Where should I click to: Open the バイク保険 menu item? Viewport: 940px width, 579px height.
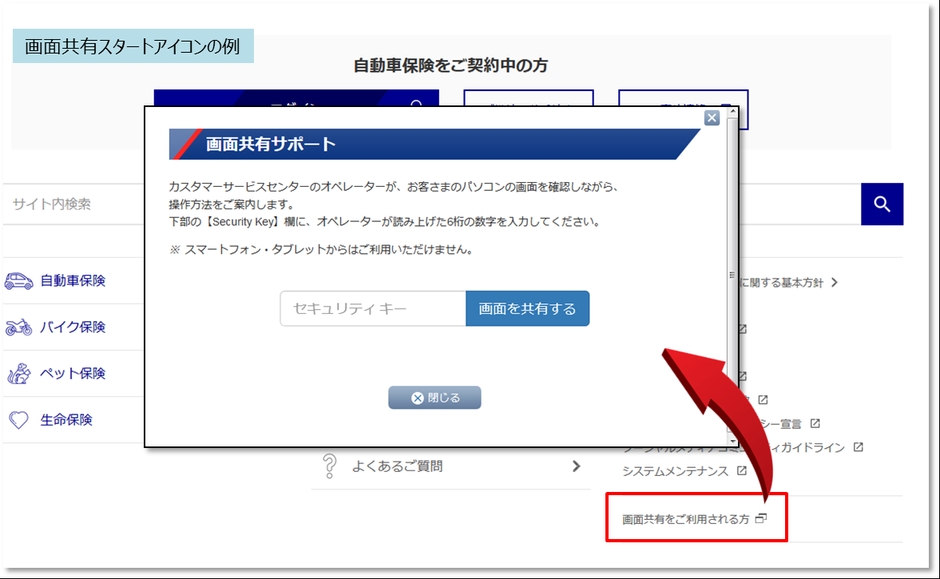coord(73,327)
